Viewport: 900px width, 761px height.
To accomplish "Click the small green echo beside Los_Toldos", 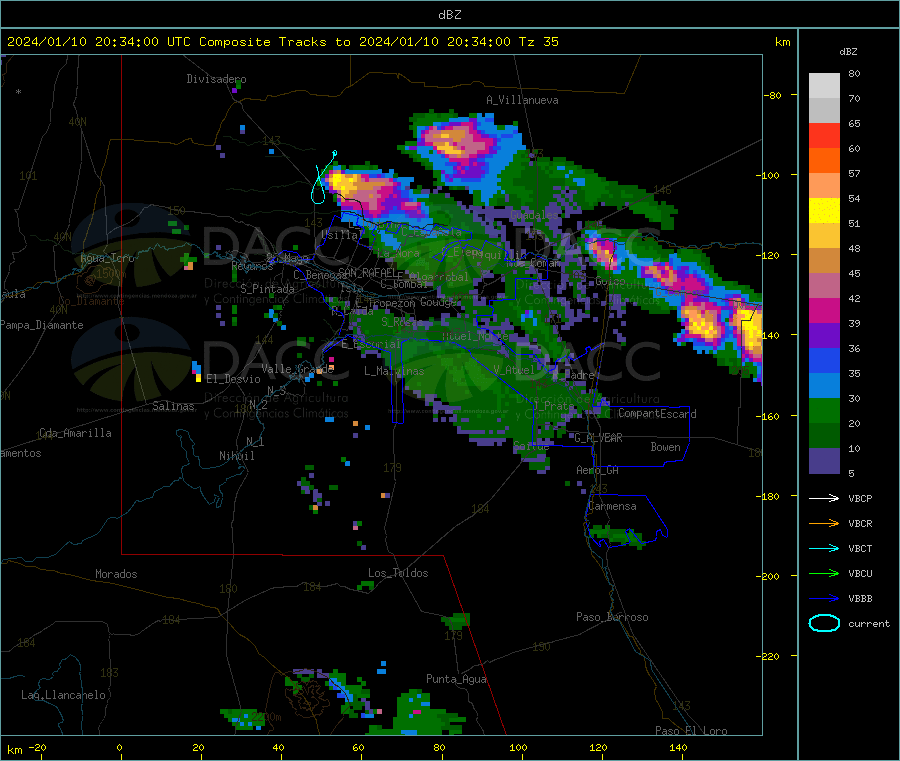I will pyautogui.click(x=366, y=586).
